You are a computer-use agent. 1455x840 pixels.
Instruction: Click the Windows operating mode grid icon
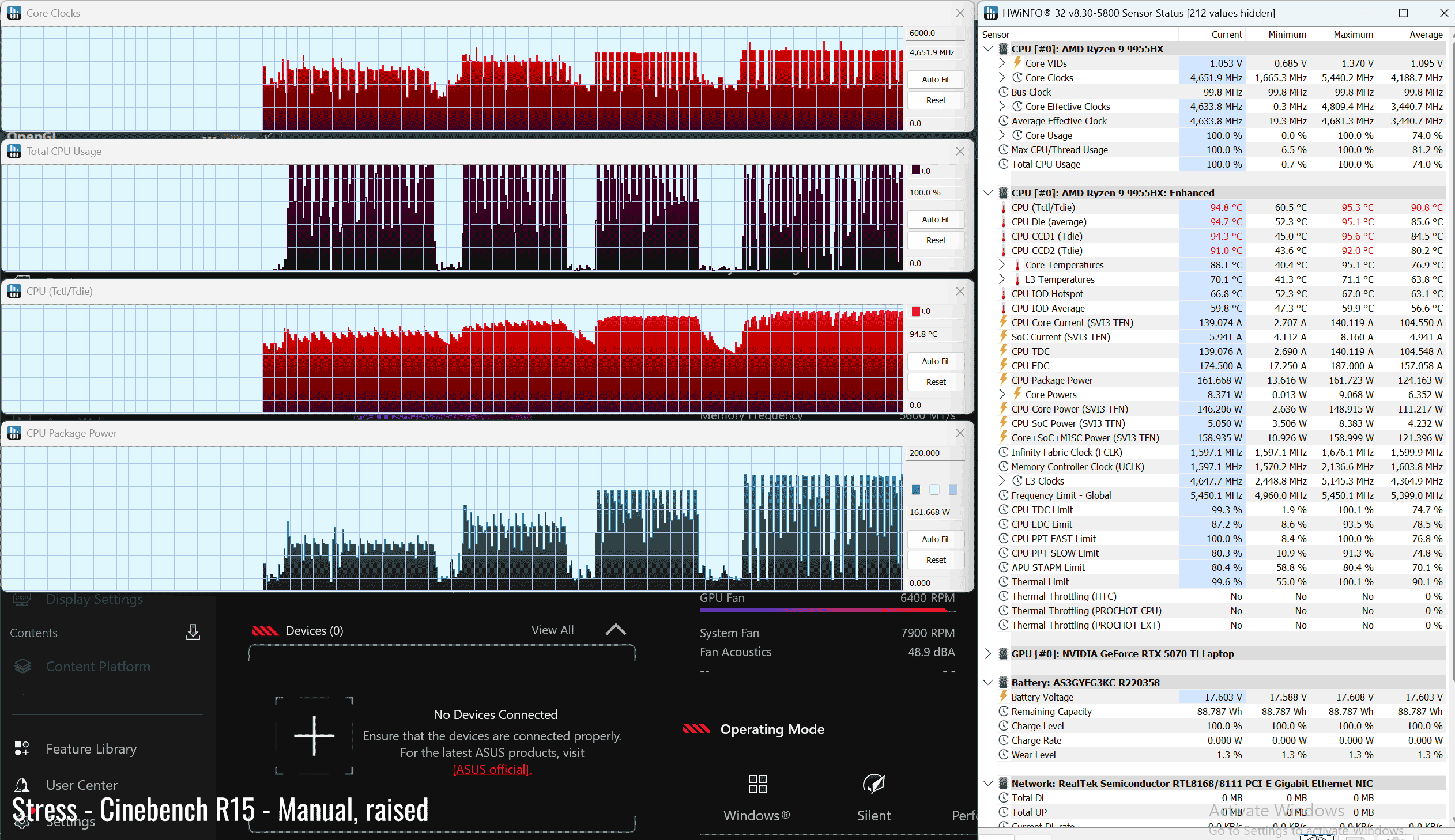(757, 784)
